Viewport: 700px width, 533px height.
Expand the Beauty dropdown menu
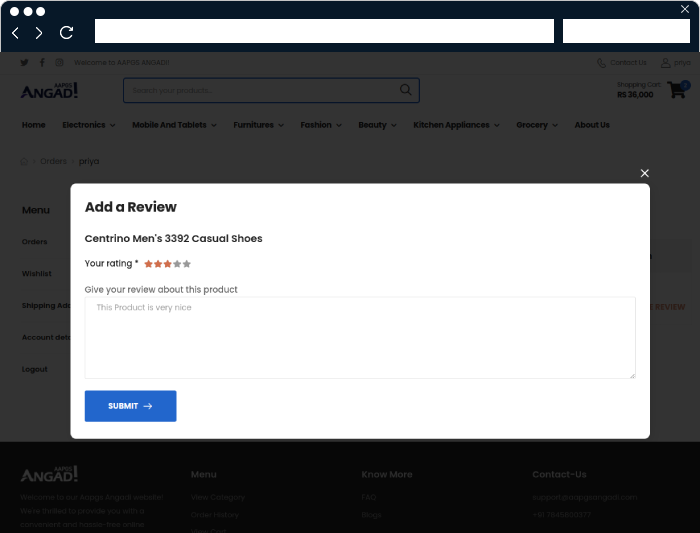pos(377,125)
